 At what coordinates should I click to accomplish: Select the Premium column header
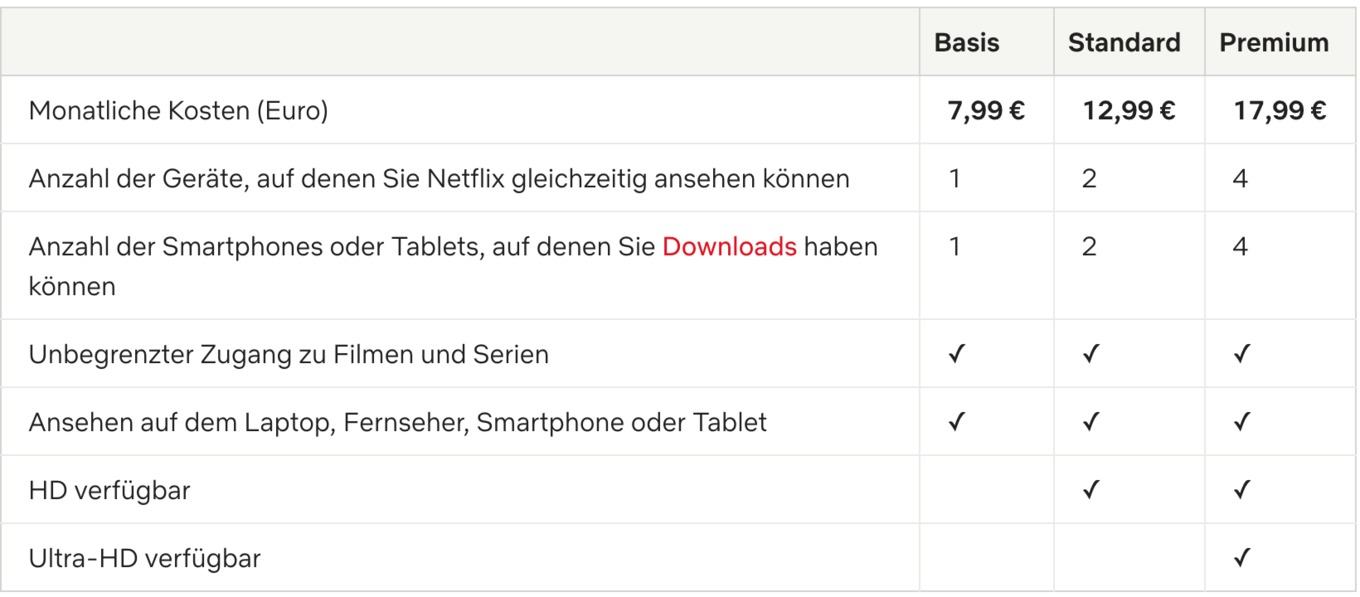(1274, 42)
